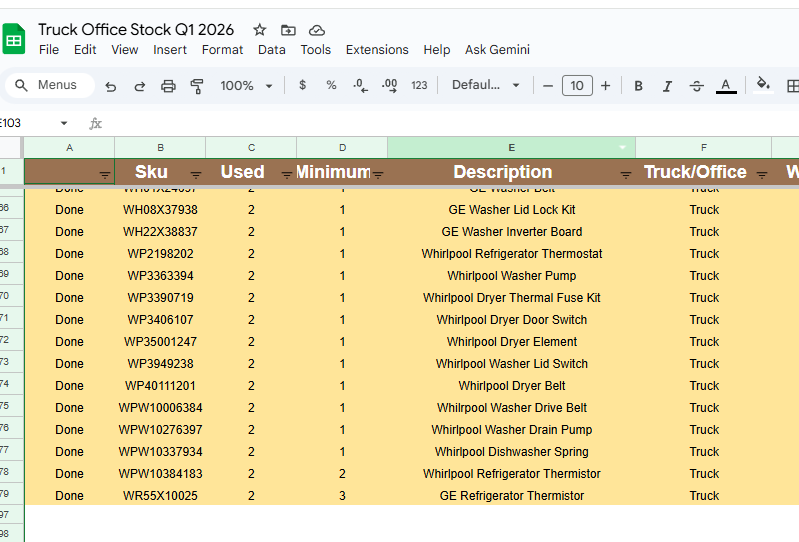Open the Format menu
The height and width of the screenshot is (542, 799).
click(x=222, y=50)
